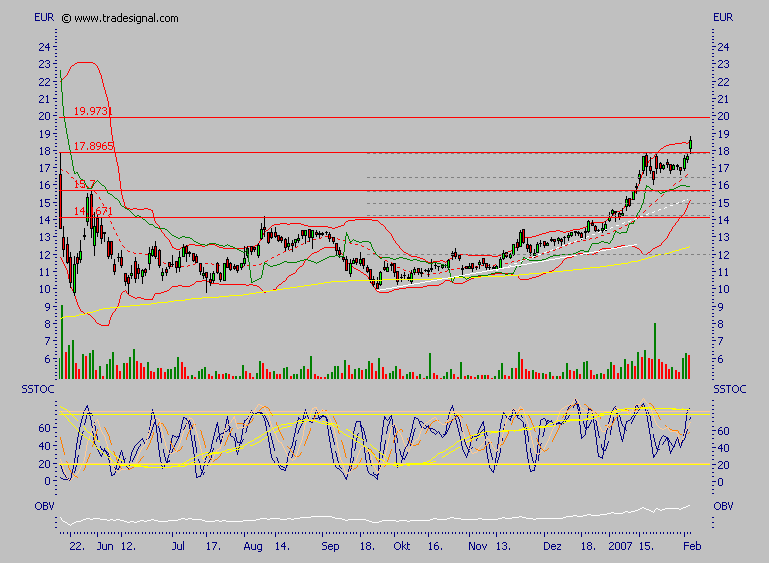The width and height of the screenshot is (769, 563).
Task: Jump to the Feb date marker
Action: pos(690,549)
